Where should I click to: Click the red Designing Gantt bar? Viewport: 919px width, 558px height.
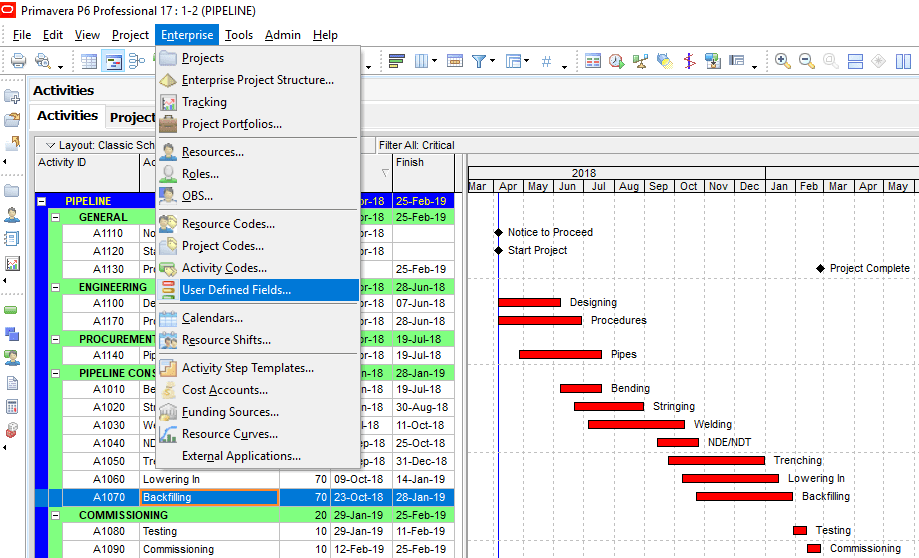[x=530, y=302]
